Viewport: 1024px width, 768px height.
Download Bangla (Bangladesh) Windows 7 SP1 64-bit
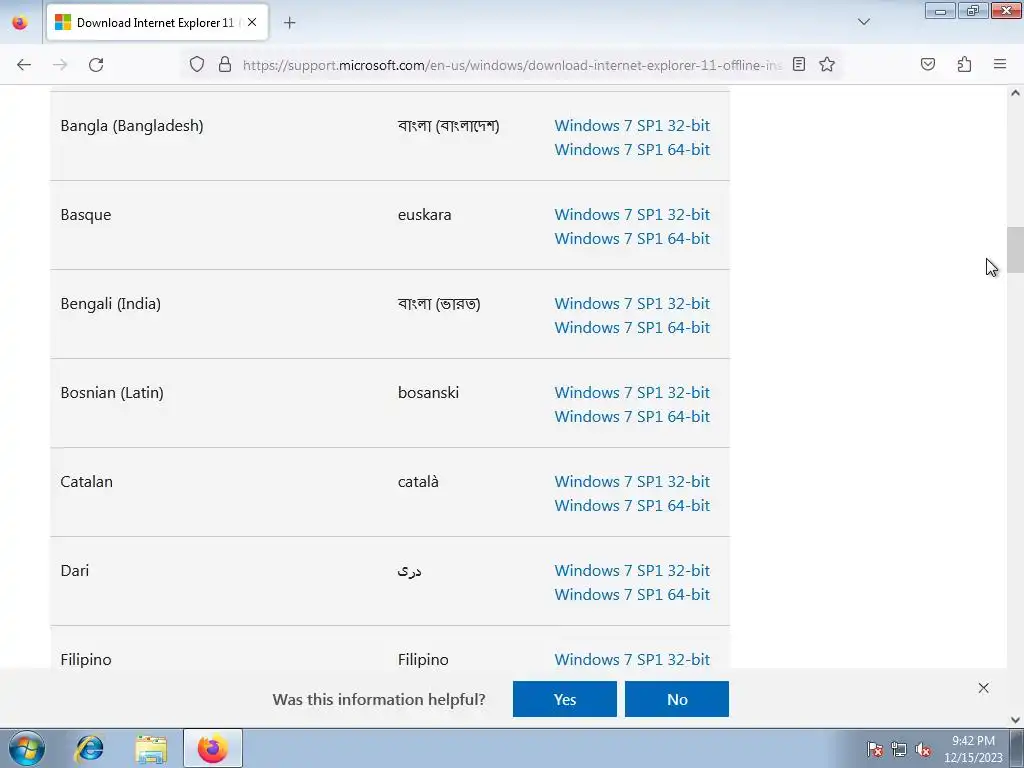click(632, 150)
